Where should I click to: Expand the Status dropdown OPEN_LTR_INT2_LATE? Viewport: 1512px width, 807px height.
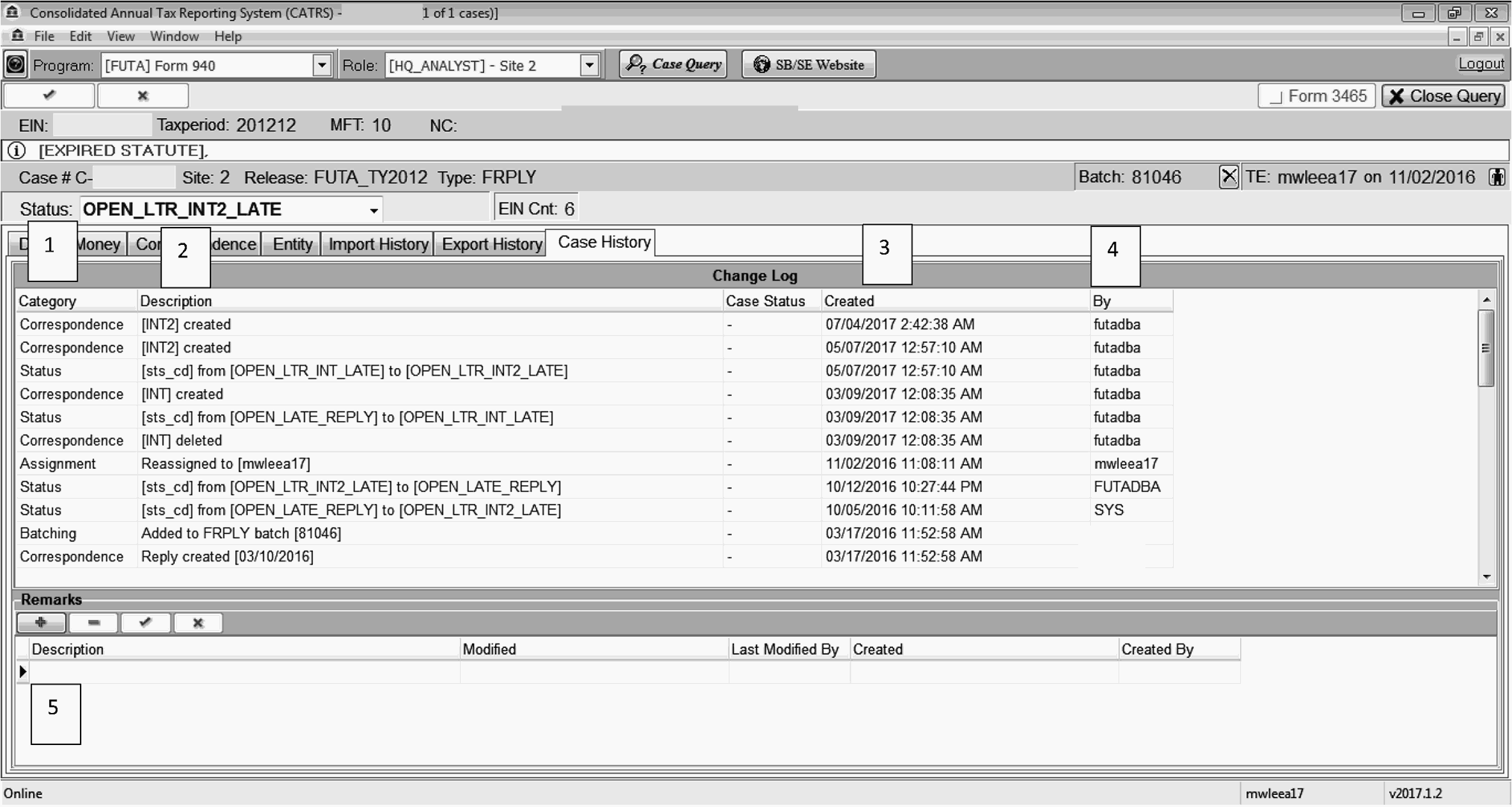pyautogui.click(x=373, y=211)
